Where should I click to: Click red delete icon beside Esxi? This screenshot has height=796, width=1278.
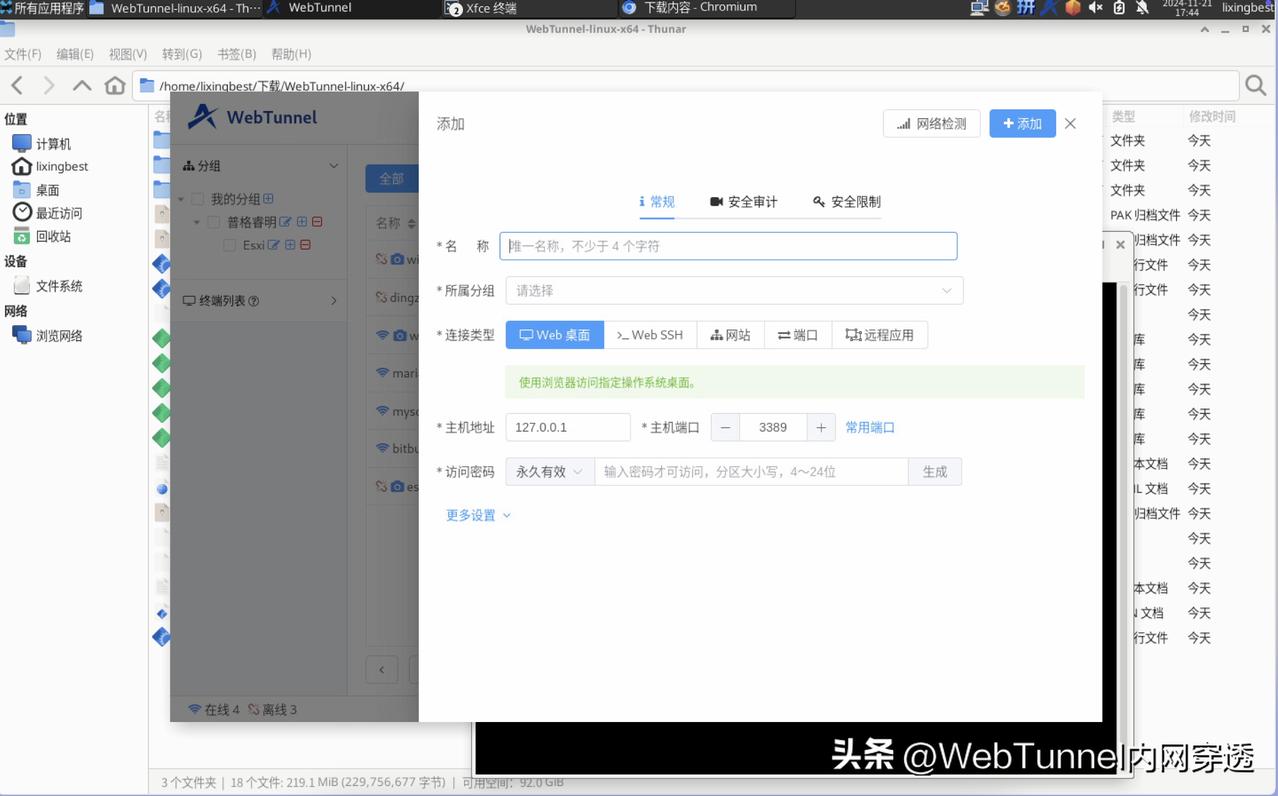[305, 245]
